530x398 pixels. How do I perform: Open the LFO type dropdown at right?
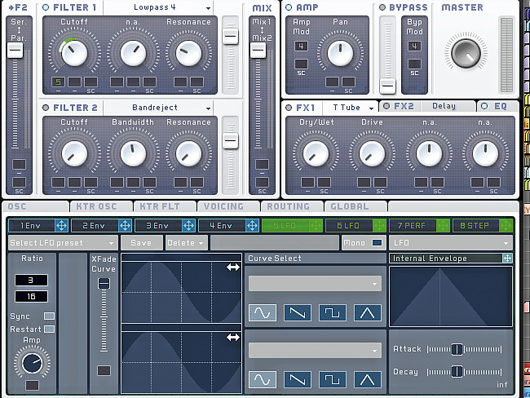pos(451,243)
